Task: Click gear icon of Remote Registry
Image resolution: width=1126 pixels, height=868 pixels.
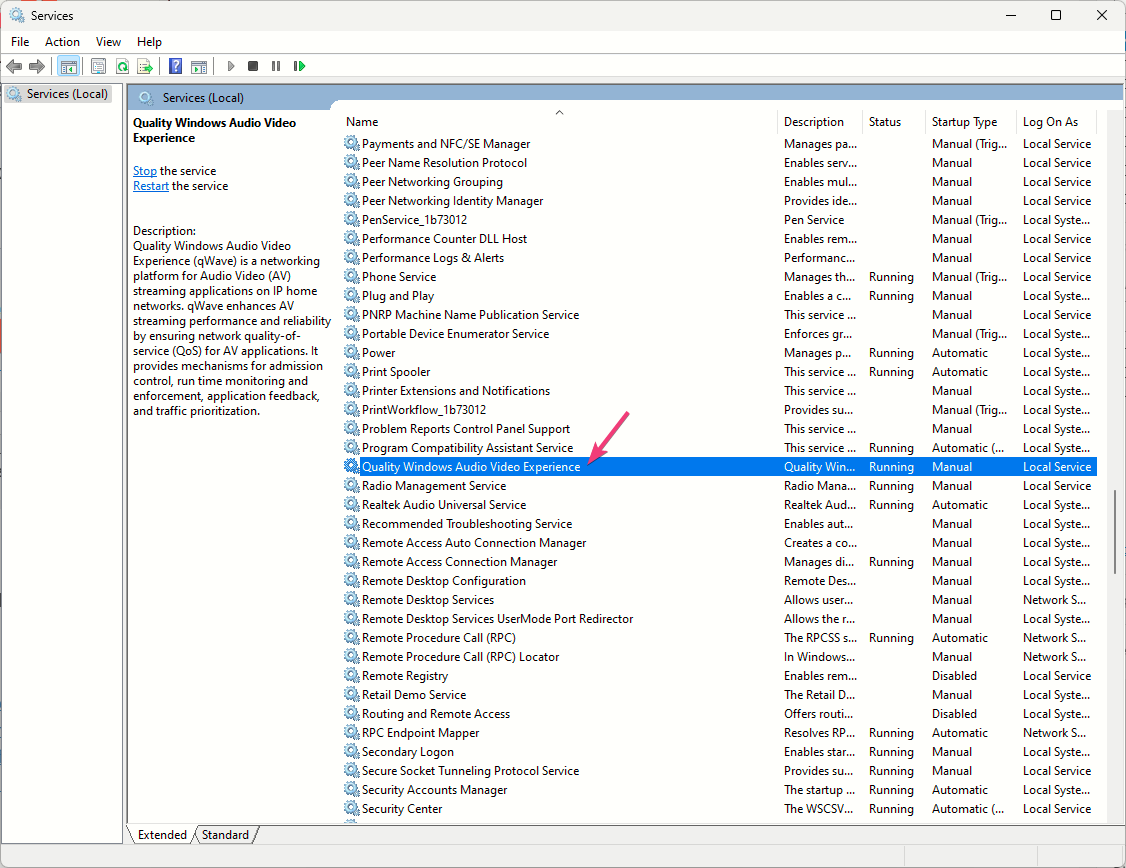Action: coord(351,675)
